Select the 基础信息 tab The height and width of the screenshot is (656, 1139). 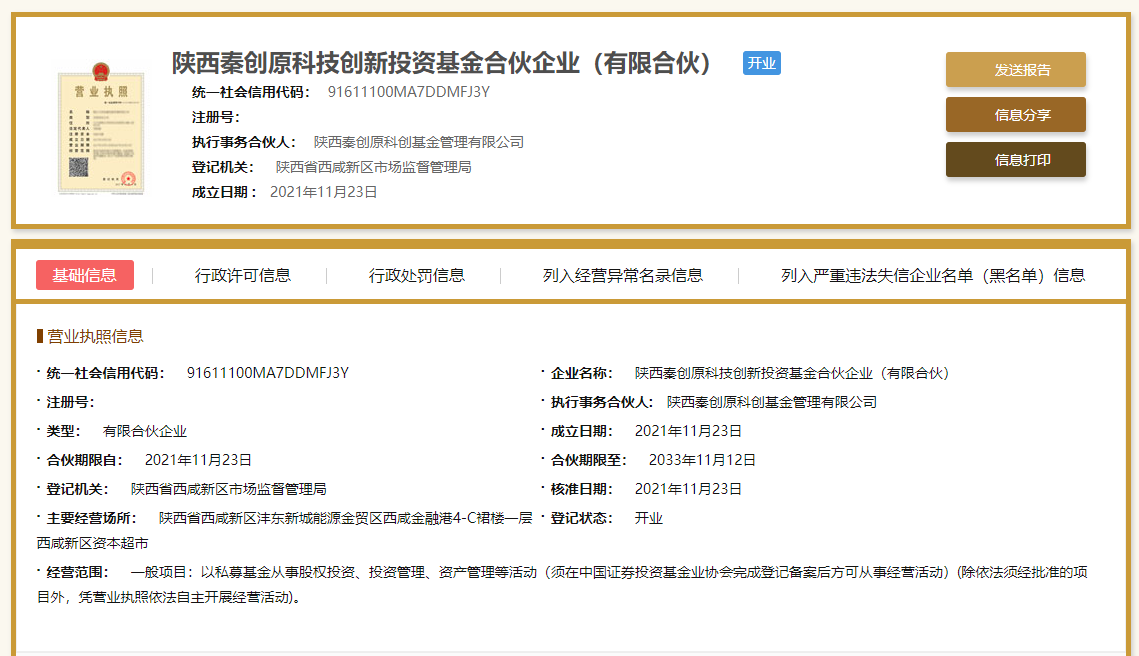pos(85,275)
